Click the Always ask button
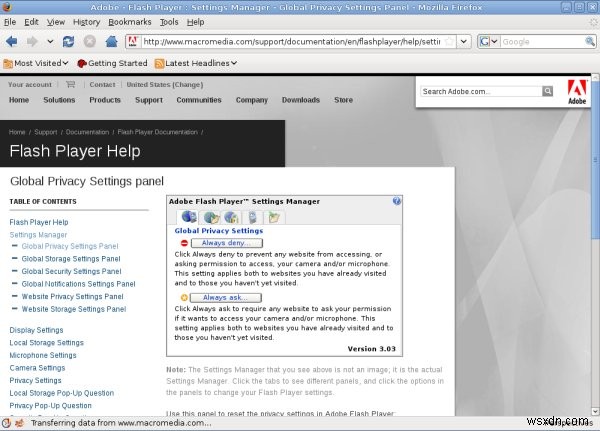 [226, 297]
